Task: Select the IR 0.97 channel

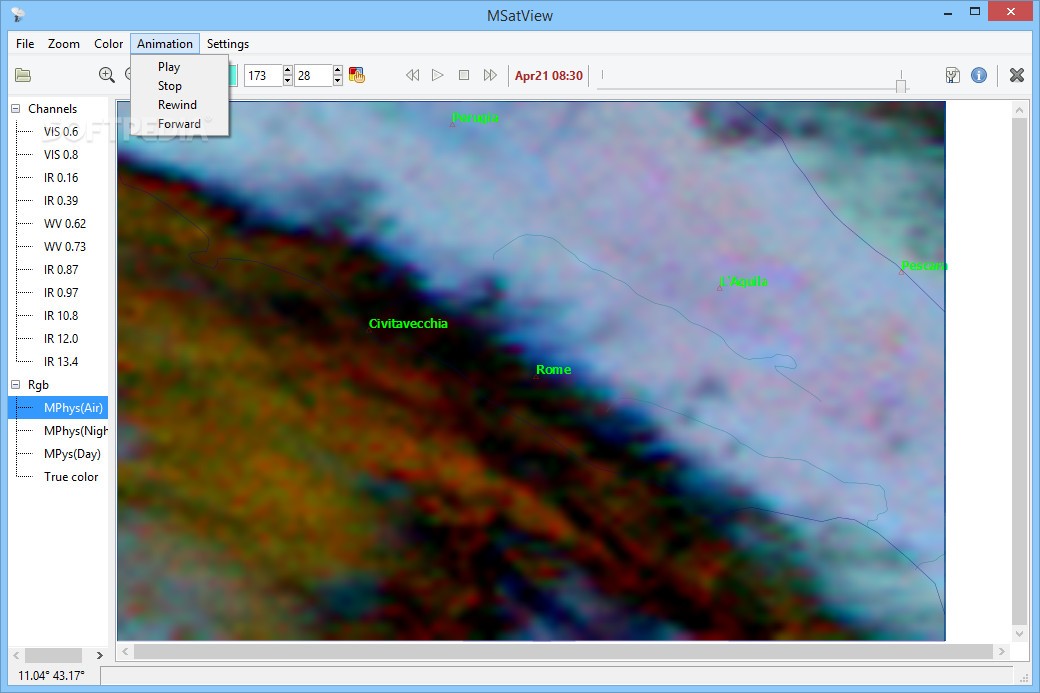Action: pyautogui.click(x=61, y=292)
